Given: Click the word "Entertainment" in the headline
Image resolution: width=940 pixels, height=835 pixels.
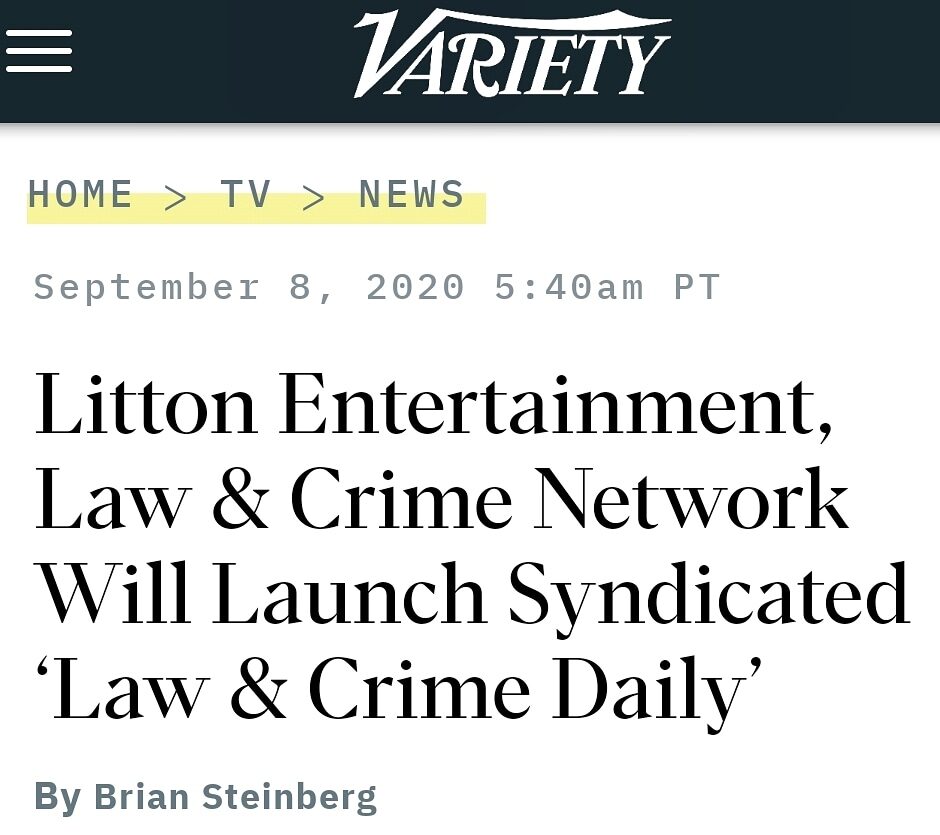Looking at the screenshot, I should pos(556,406).
